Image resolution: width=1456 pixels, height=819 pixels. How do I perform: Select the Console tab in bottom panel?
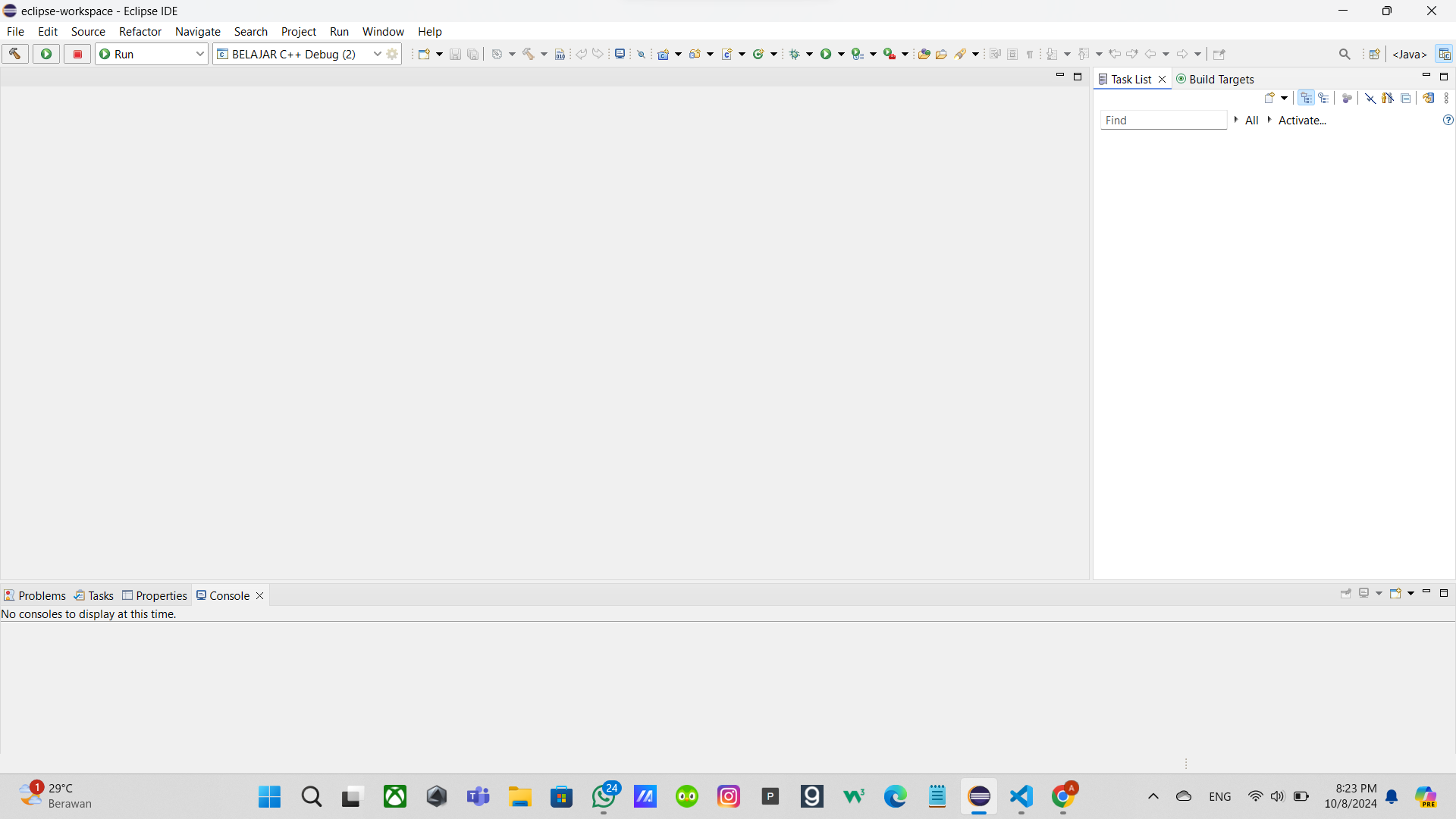(229, 595)
